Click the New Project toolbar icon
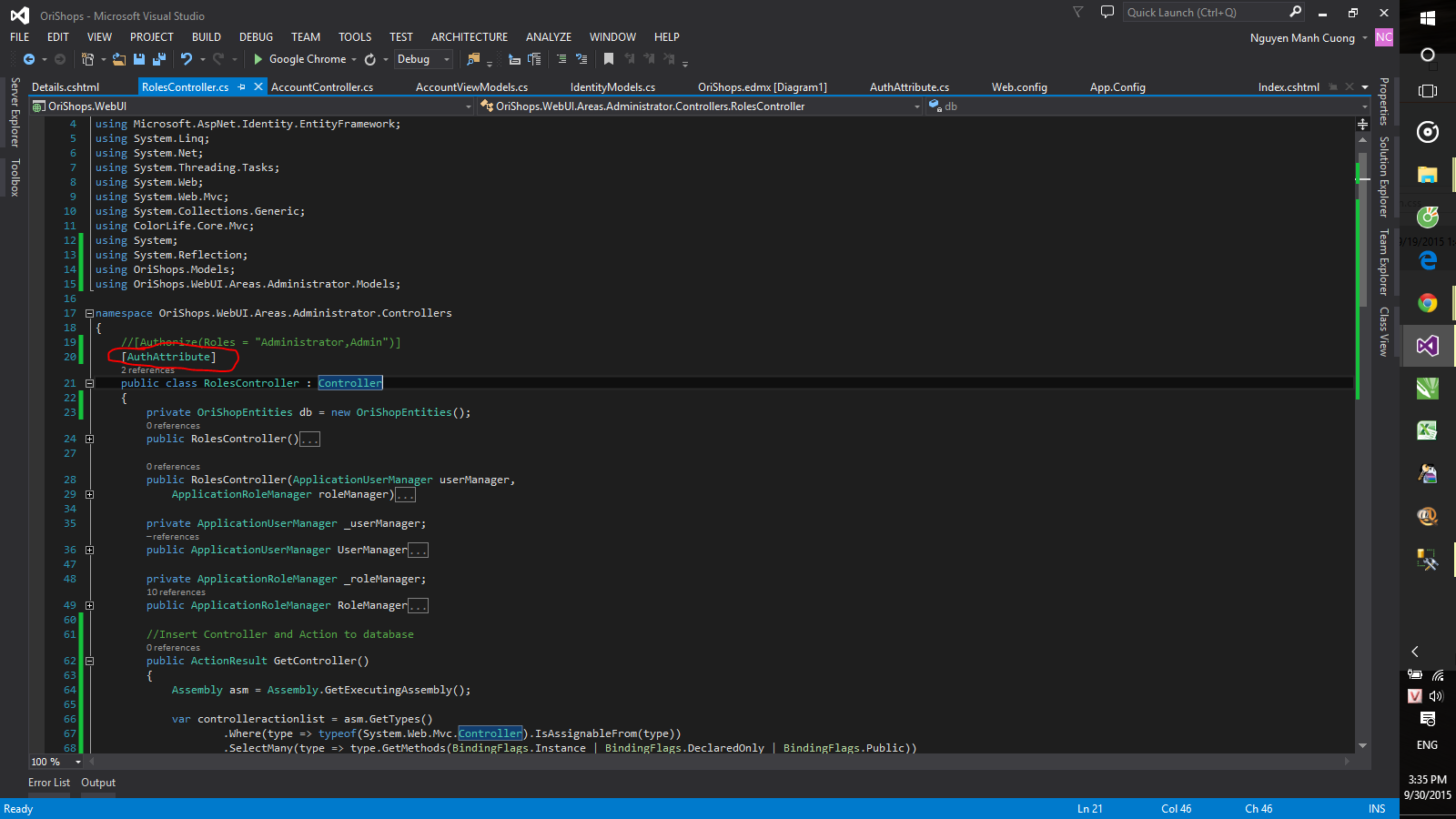 (x=87, y=59)
